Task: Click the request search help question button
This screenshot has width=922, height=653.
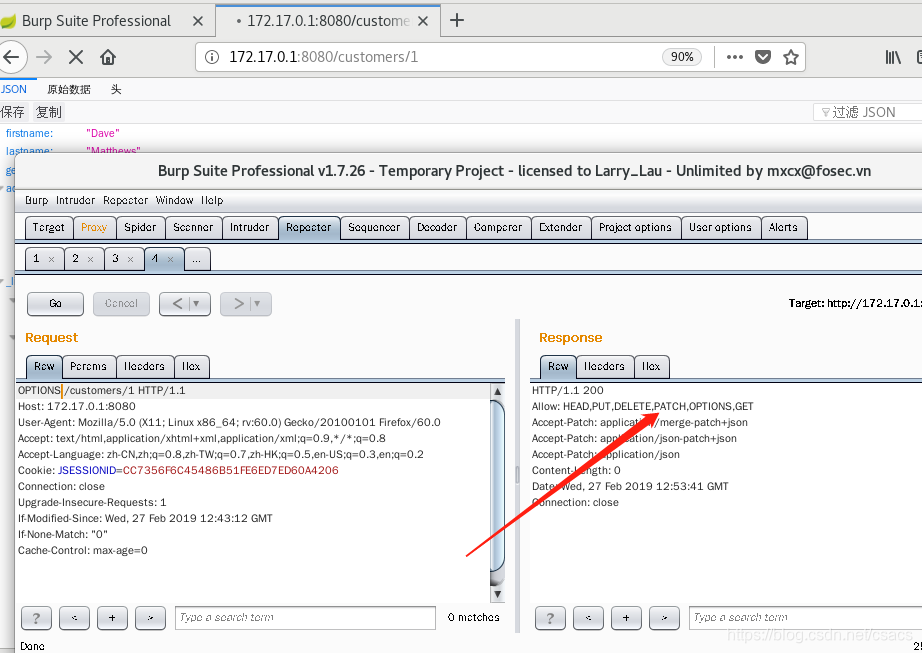Action: point(36,618)
